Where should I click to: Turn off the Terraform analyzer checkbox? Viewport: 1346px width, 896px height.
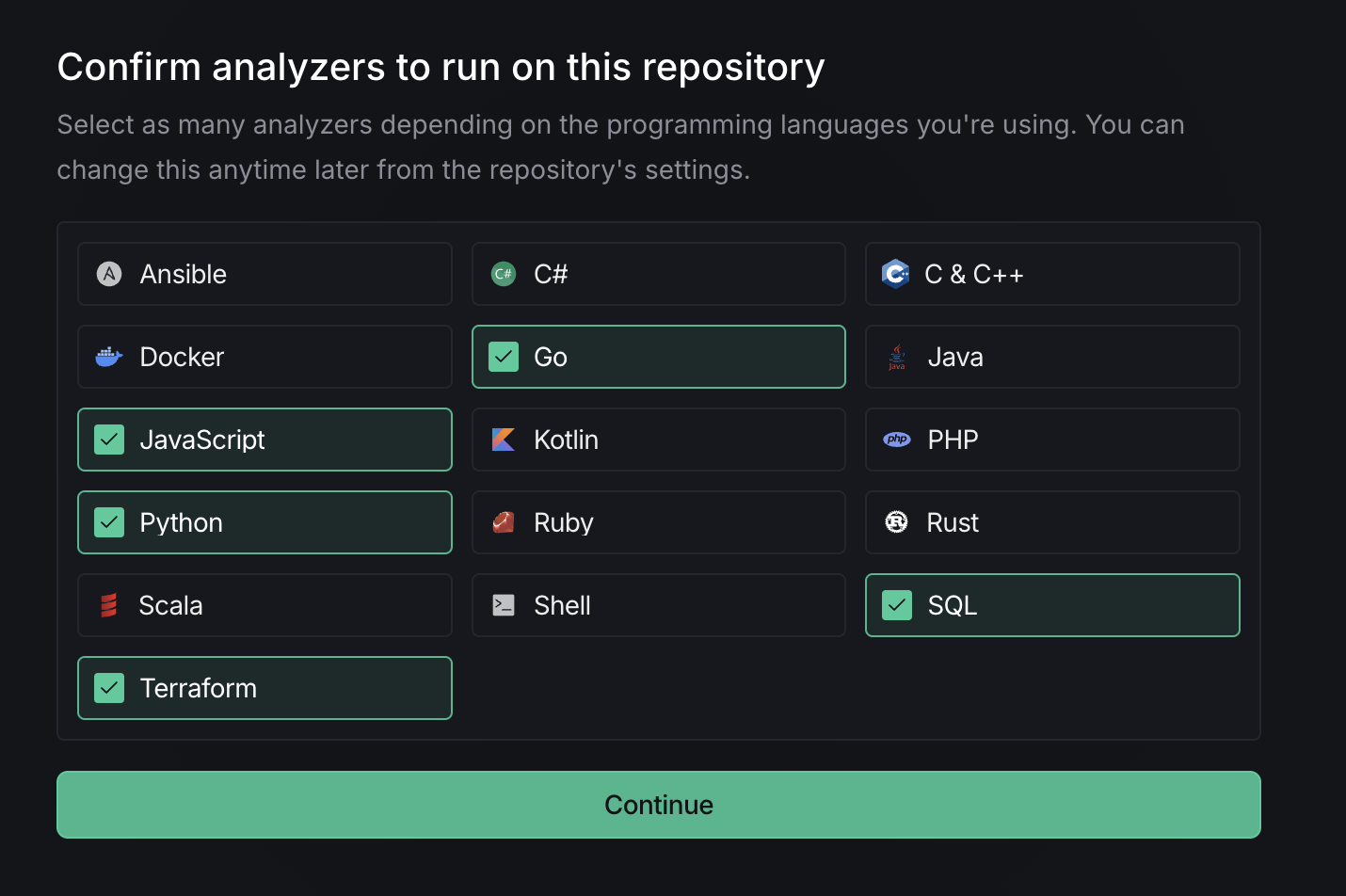tap(109, 688)
